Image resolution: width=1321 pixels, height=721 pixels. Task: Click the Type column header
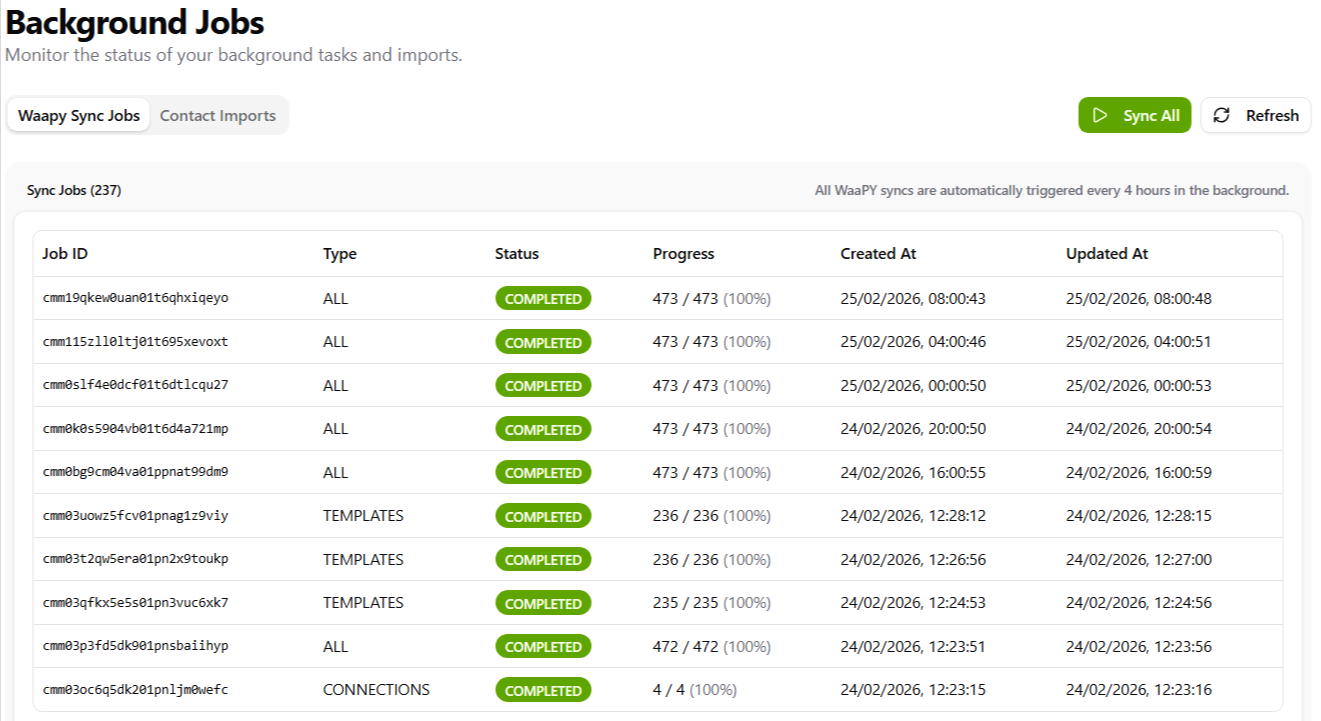pyautogui.click(x=340, y=254)
